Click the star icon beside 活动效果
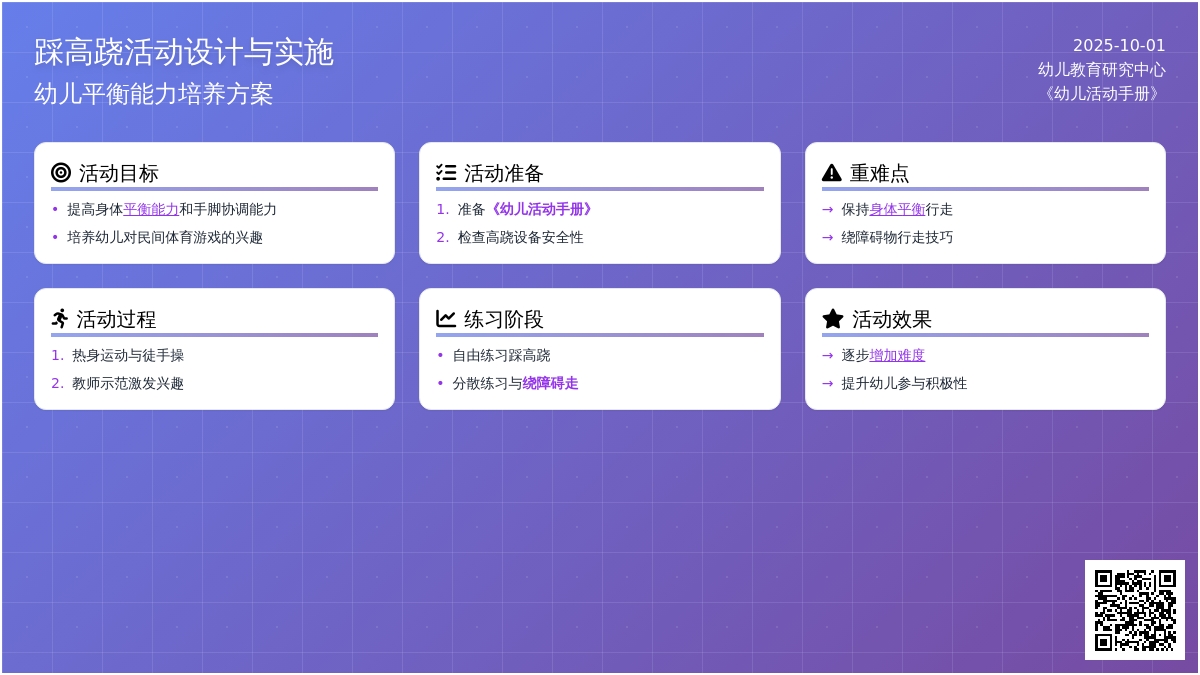 833,319
